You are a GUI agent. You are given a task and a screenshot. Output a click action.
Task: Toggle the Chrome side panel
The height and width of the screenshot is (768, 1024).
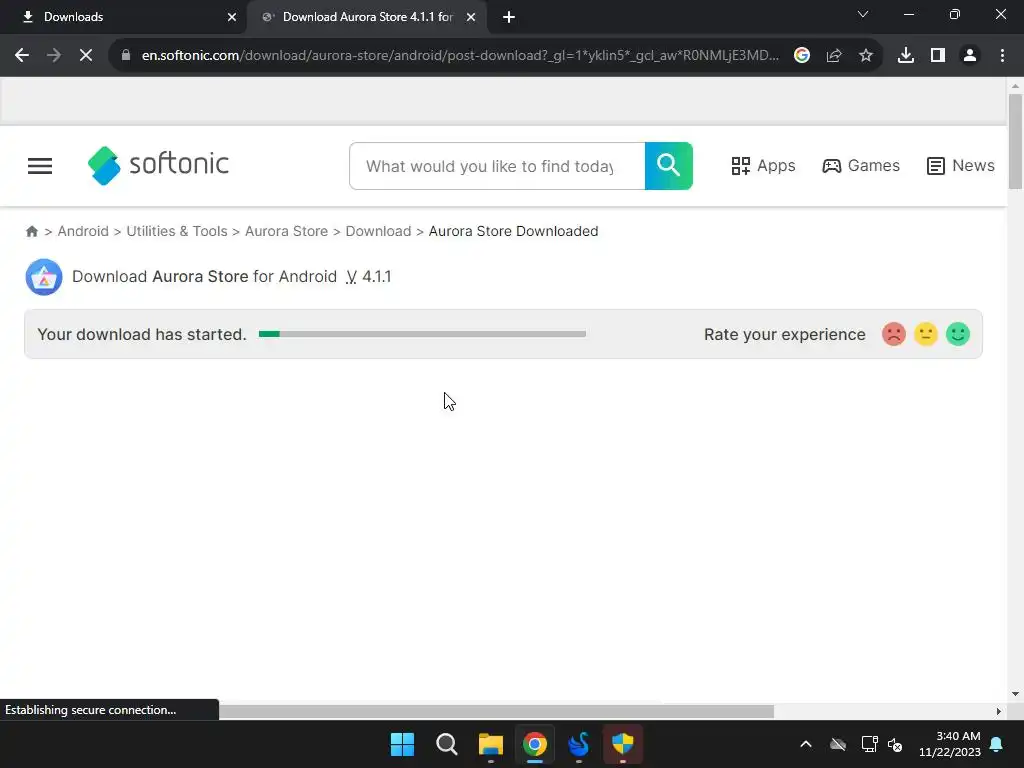(938, 56)
